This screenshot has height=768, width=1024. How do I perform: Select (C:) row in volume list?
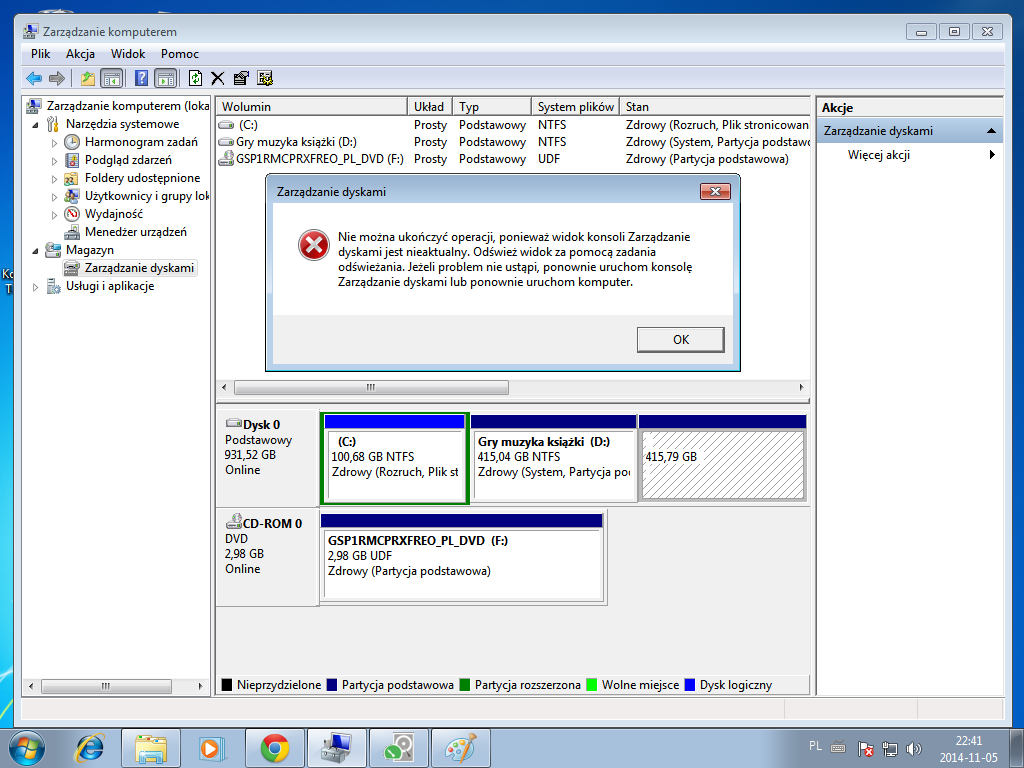[x=513, y=125]
